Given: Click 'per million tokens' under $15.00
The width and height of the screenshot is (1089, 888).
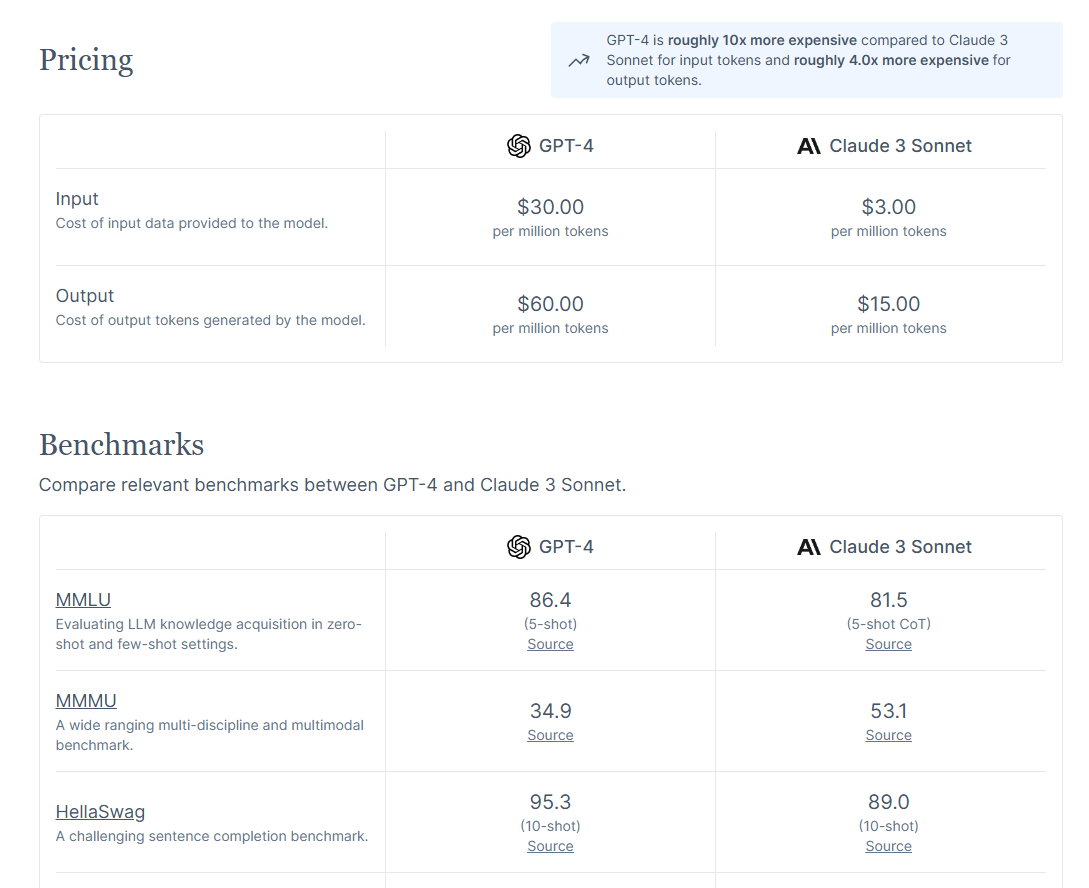Looking at the screenshot, I should 888,329.
